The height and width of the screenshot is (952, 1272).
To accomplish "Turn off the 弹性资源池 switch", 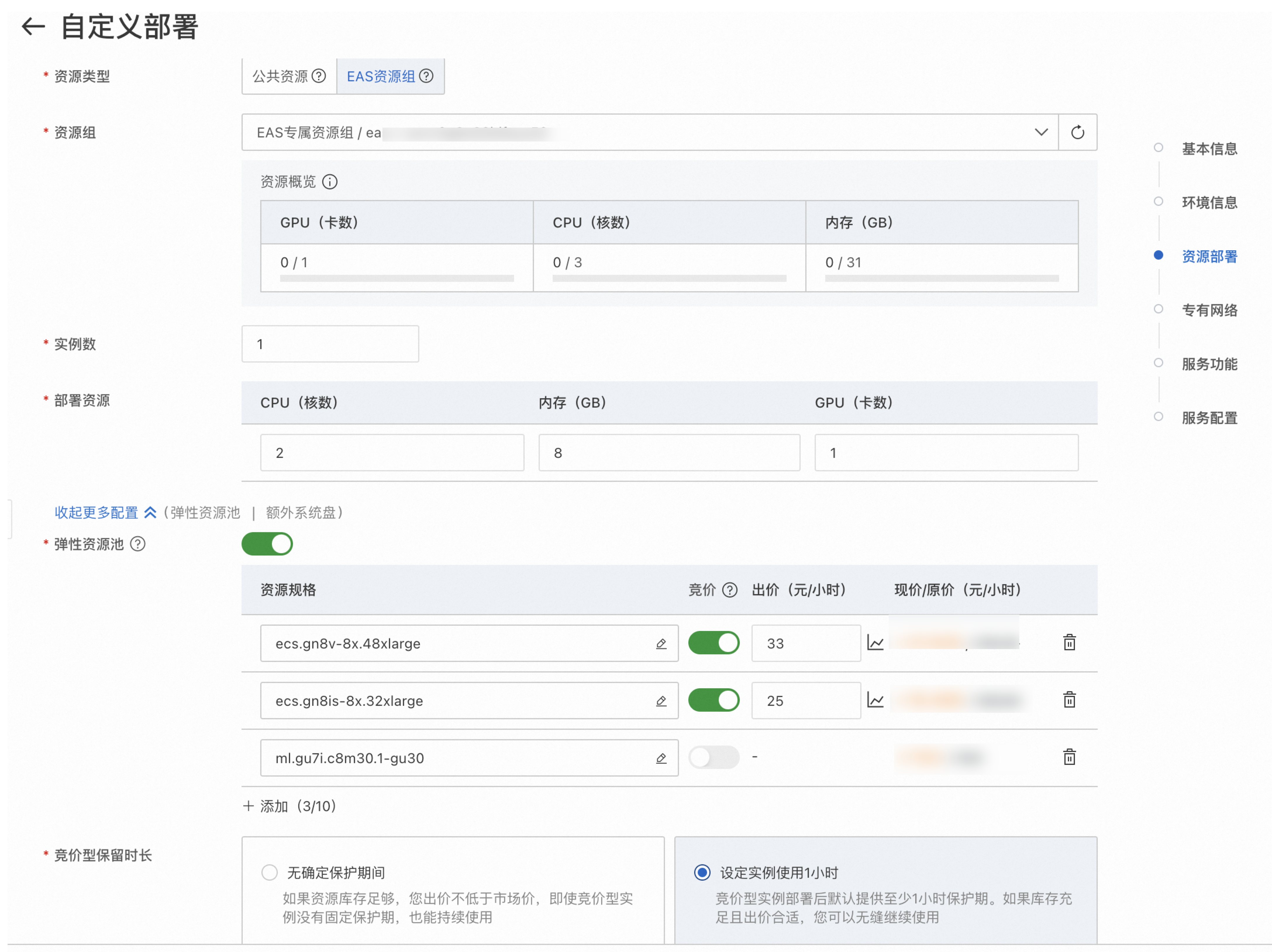I will tap(267, 543).
